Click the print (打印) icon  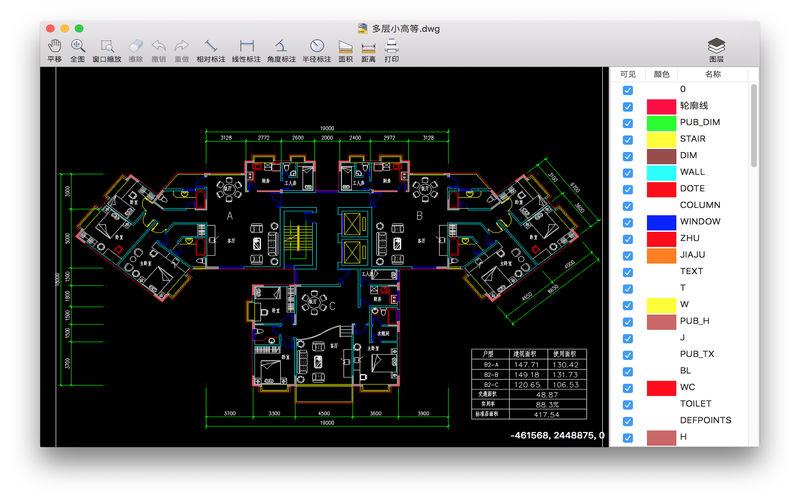coord(391,51)
